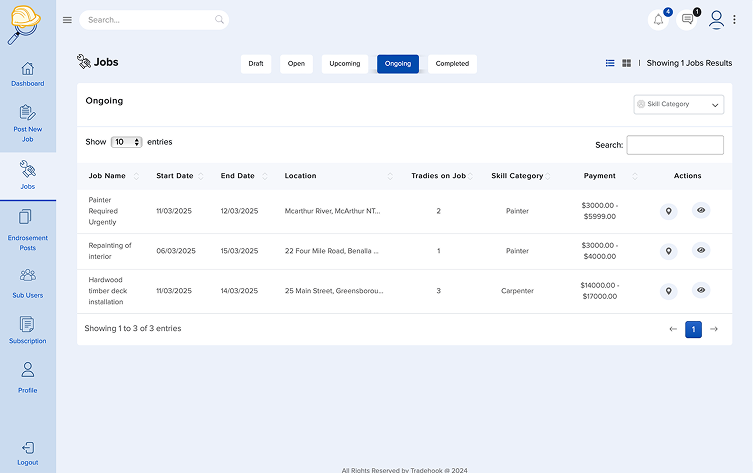Toggle the hamburger sidebar menu
753x473 pixels.
pos(67,20)
